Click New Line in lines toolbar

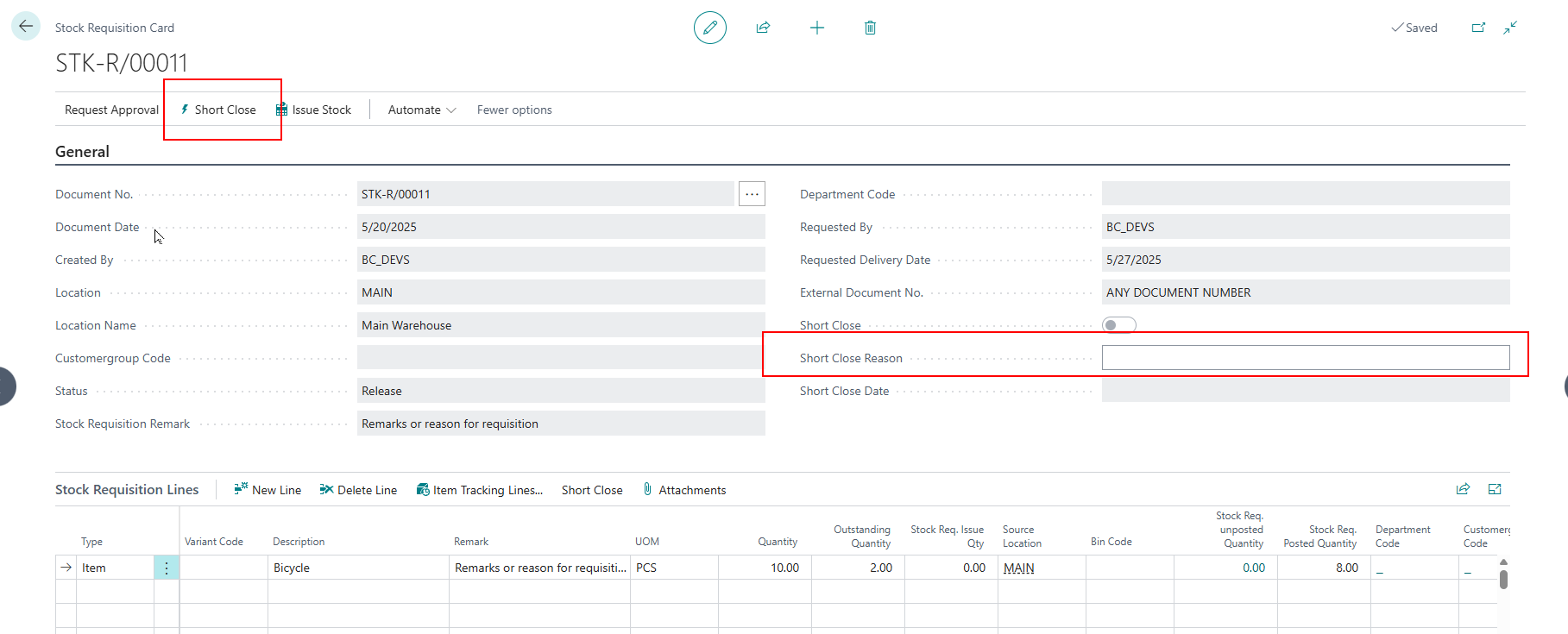(x=268, y=490)
